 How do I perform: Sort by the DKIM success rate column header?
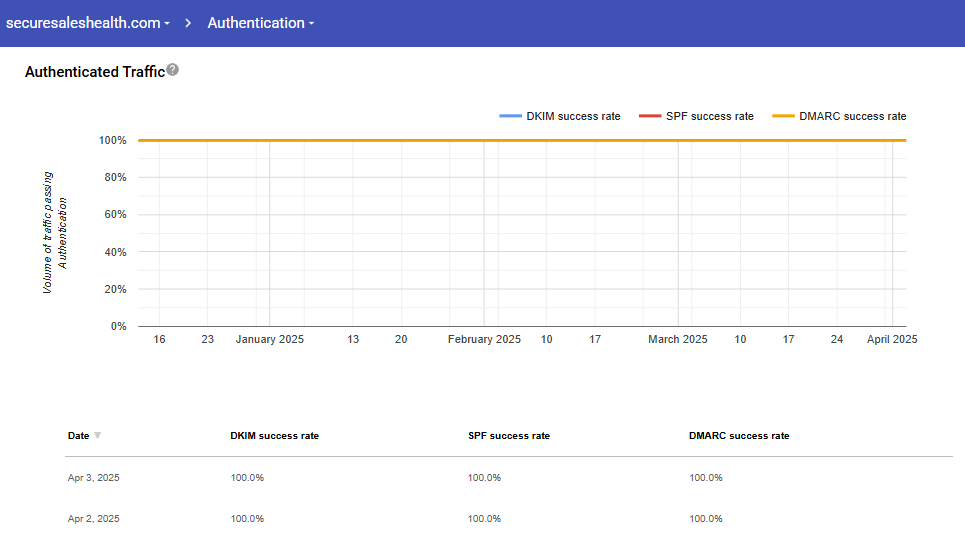[274, 436]
